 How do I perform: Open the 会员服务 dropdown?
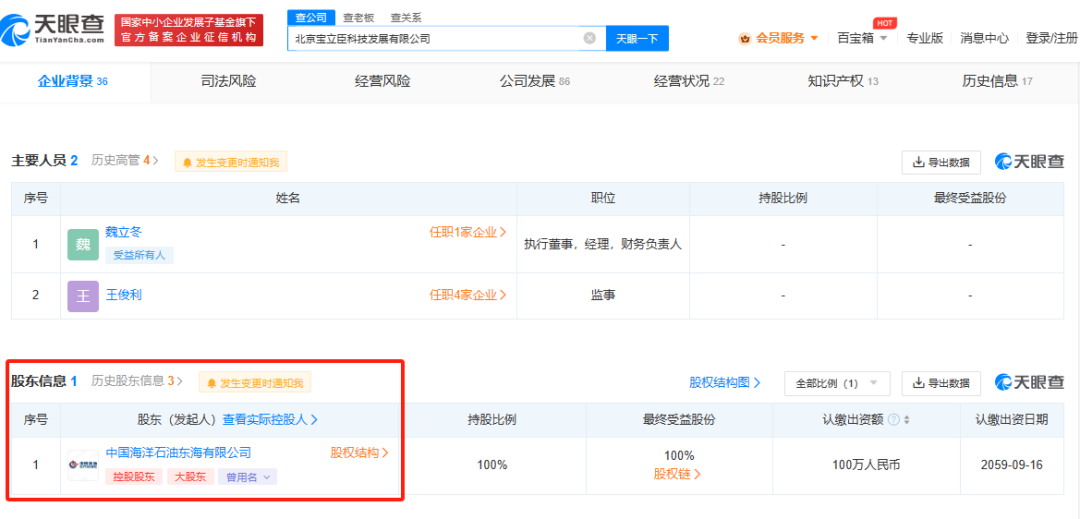(778, 39)
